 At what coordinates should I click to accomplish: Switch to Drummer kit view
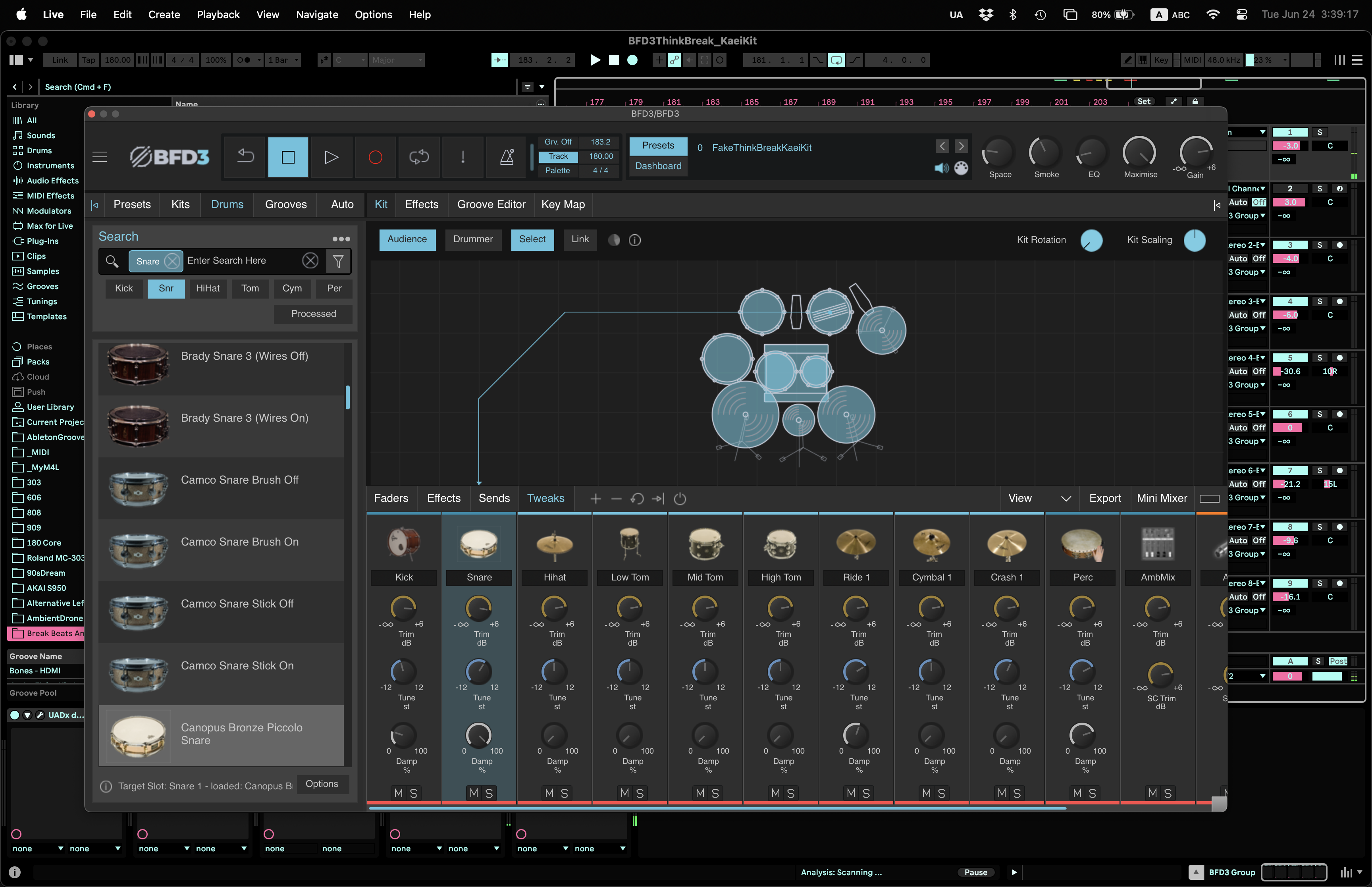tap(473, 239)
